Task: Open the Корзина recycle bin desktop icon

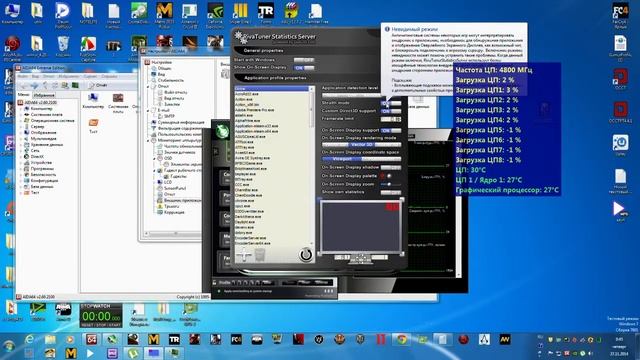Action: coord(63,46)
